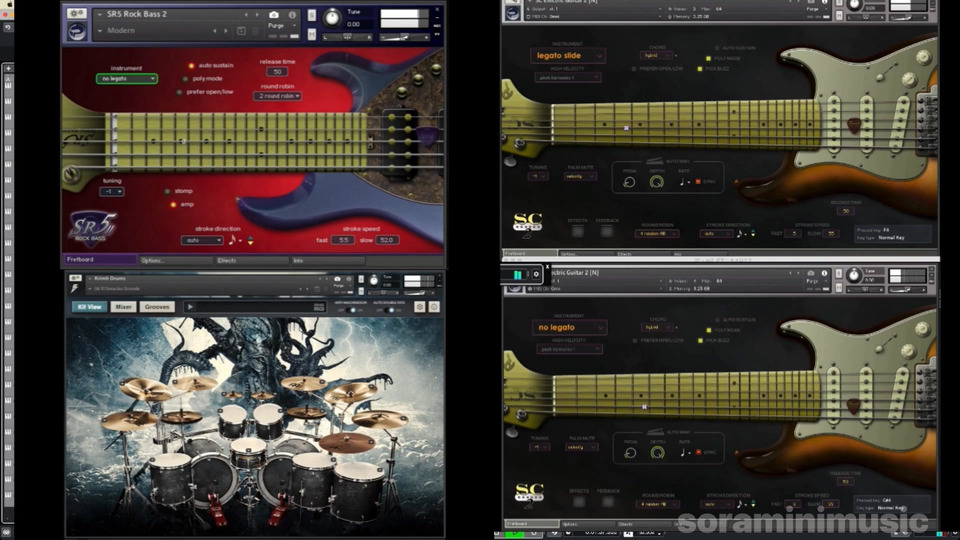Open the upper guitar chord 'hybrid' dropdown

coord(656,55)
